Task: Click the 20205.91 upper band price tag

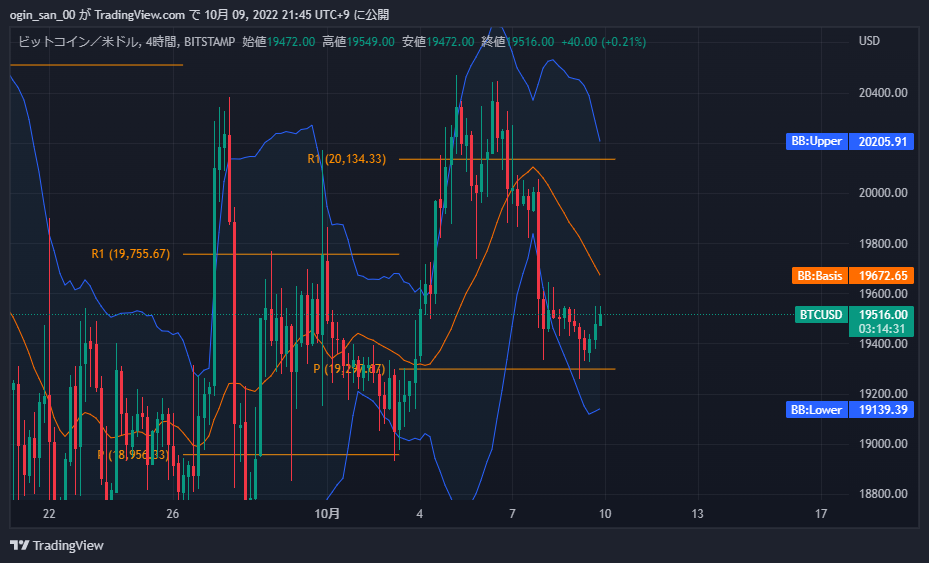Action: point(881,142)
